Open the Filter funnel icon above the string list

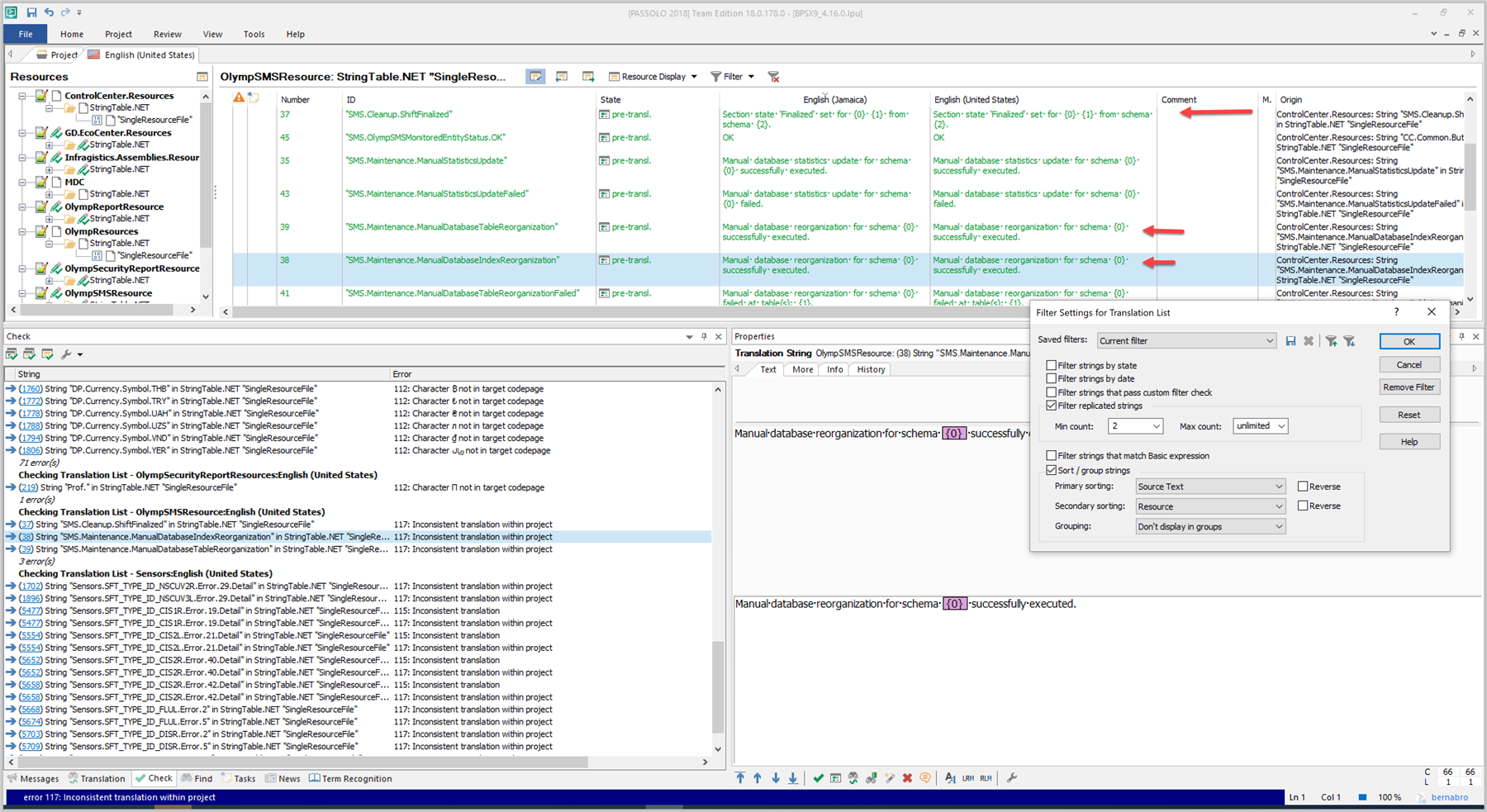tap(716, 76)
